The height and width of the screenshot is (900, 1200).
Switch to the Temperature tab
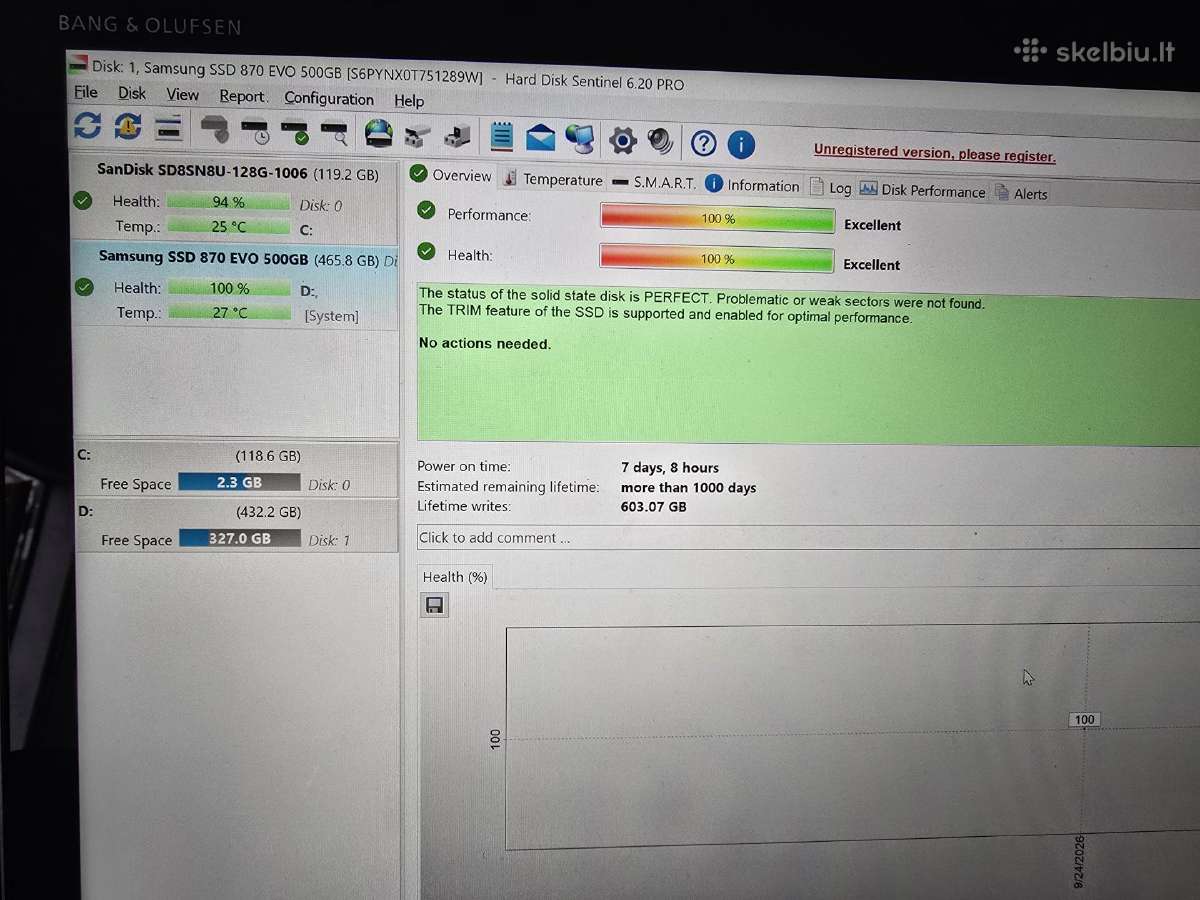(553, 179)
